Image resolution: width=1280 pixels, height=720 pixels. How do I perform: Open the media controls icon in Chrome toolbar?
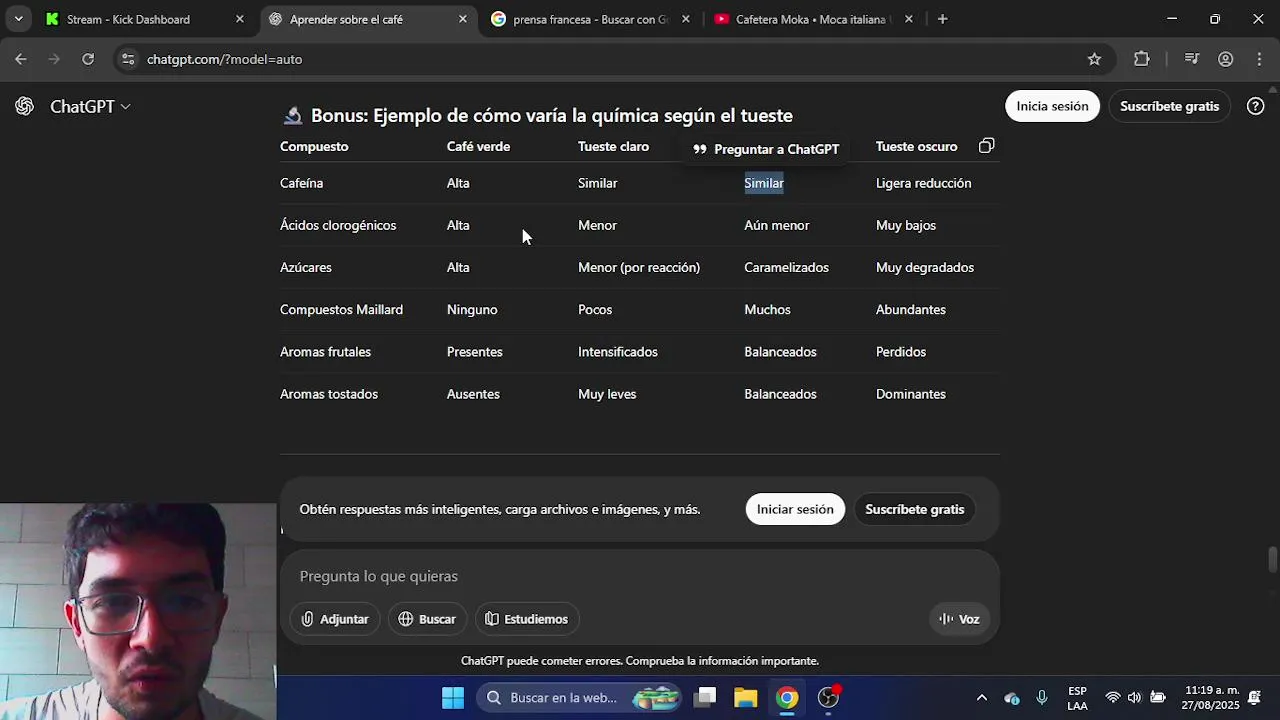pos(1191,59)
